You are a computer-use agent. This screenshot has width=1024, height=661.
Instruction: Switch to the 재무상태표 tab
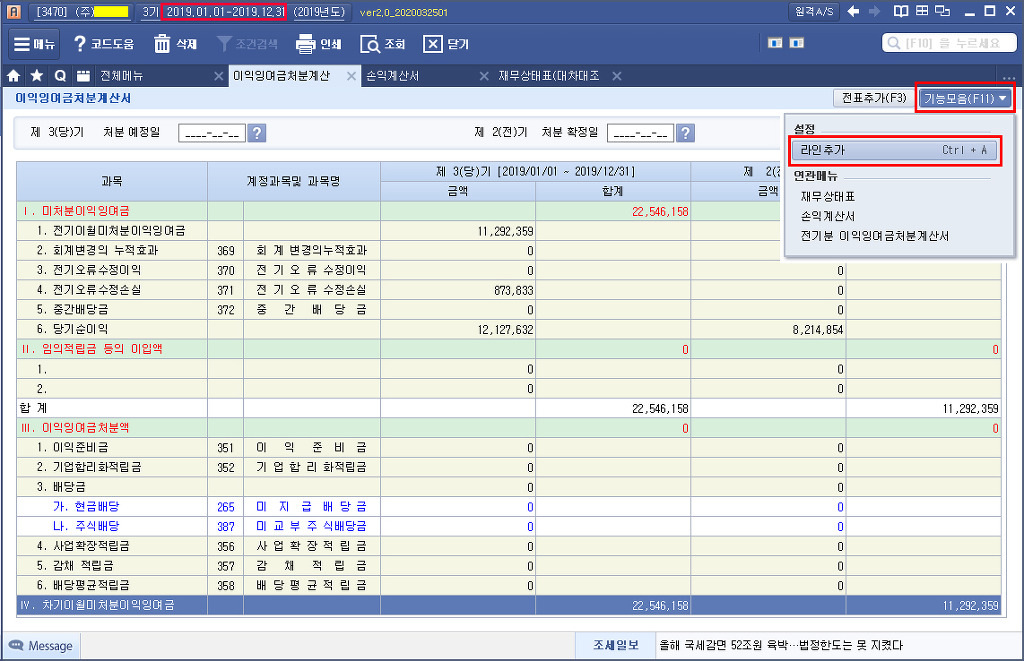(x=548, y=76)
